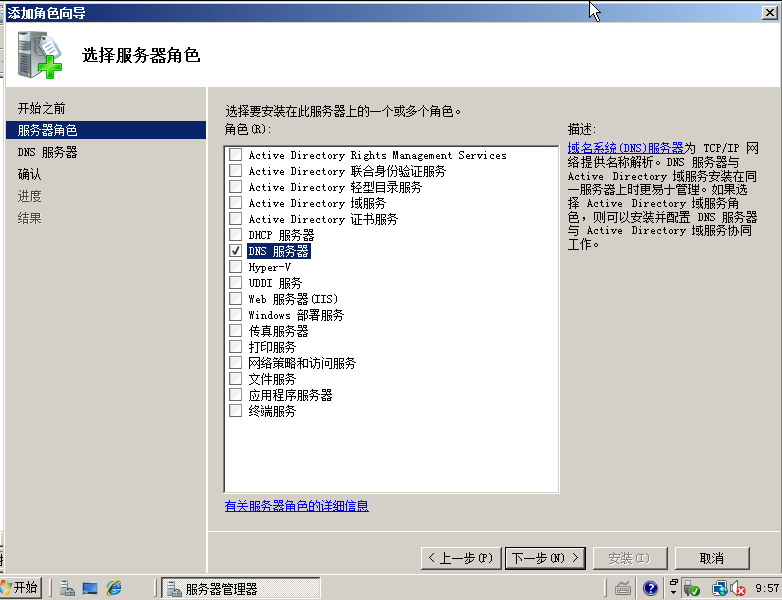Go back with 上一步(P)
Viewport: 782px width, 600px height.
pos(461,558)
